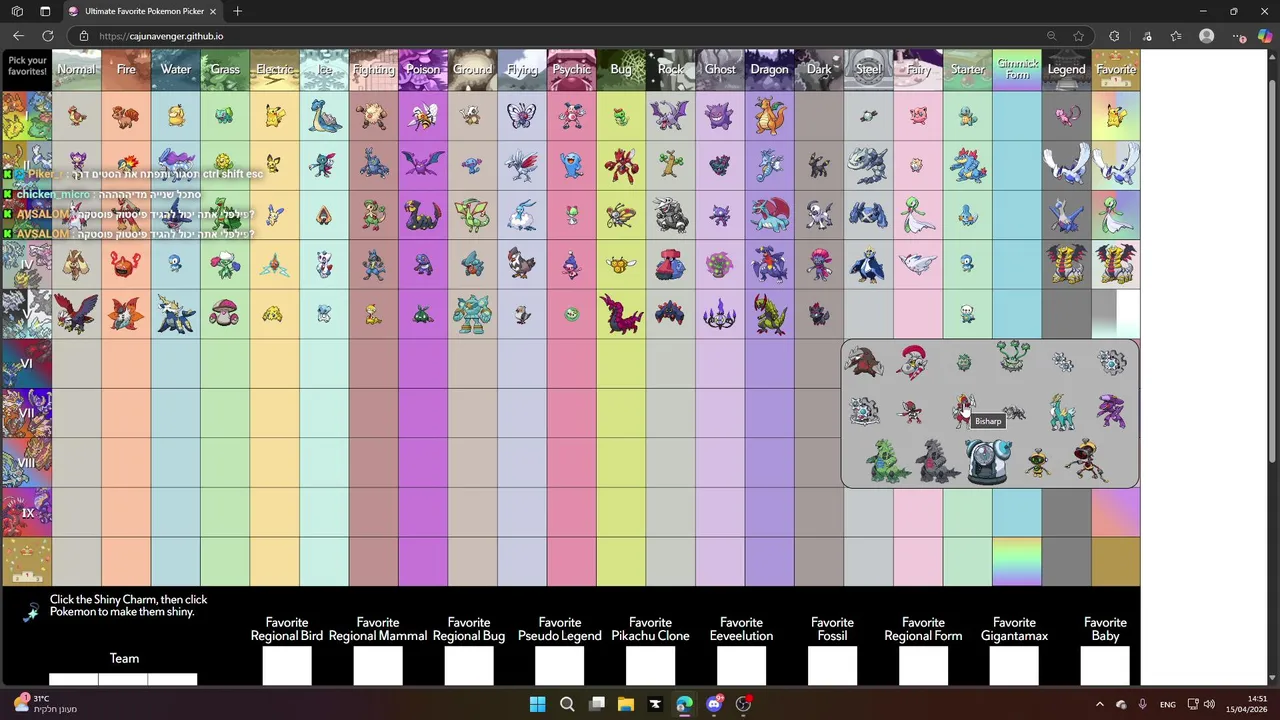The height and width of the screenshot is (720, 1280).
Task: Select Metagross in the Steel column
Action: pos(868,214)
